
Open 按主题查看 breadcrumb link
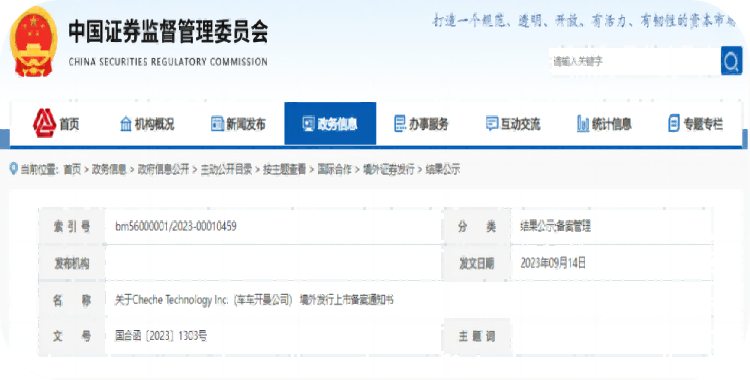point(285,169)
